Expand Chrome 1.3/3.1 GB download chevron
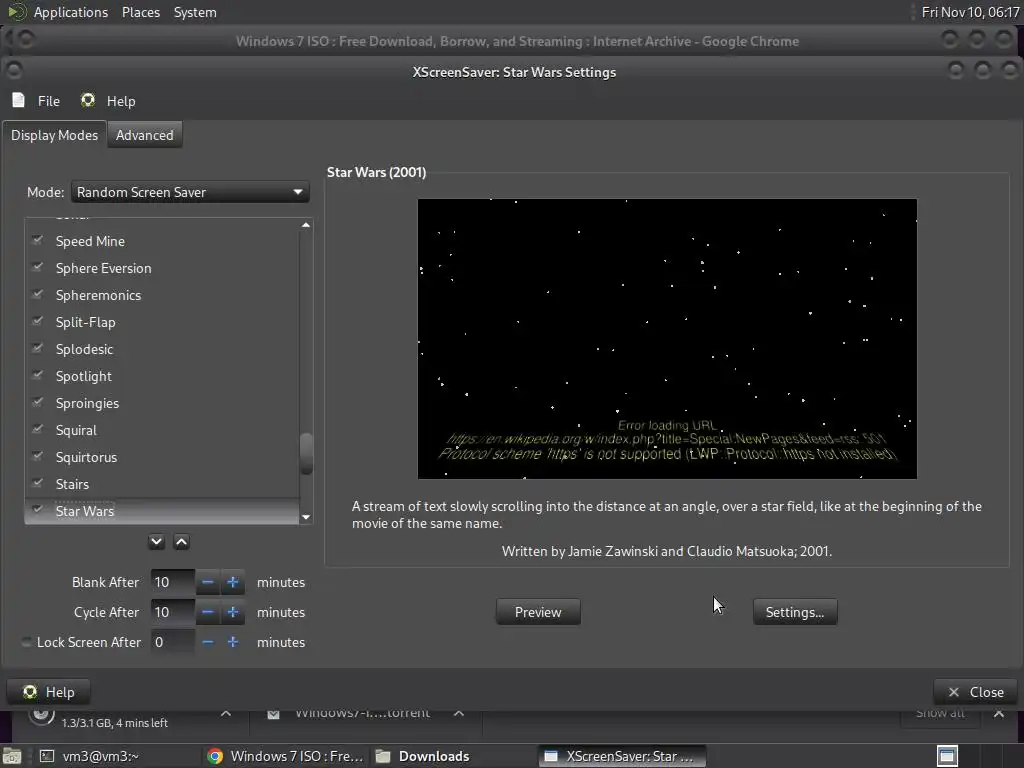 point(226,713)
